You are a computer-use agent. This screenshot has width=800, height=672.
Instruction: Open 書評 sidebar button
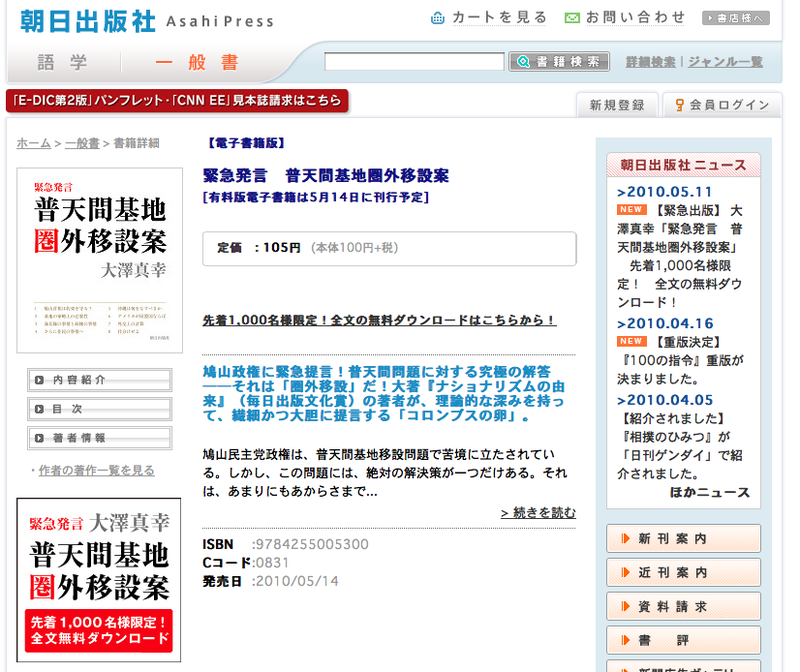click(x=683, y=640)
